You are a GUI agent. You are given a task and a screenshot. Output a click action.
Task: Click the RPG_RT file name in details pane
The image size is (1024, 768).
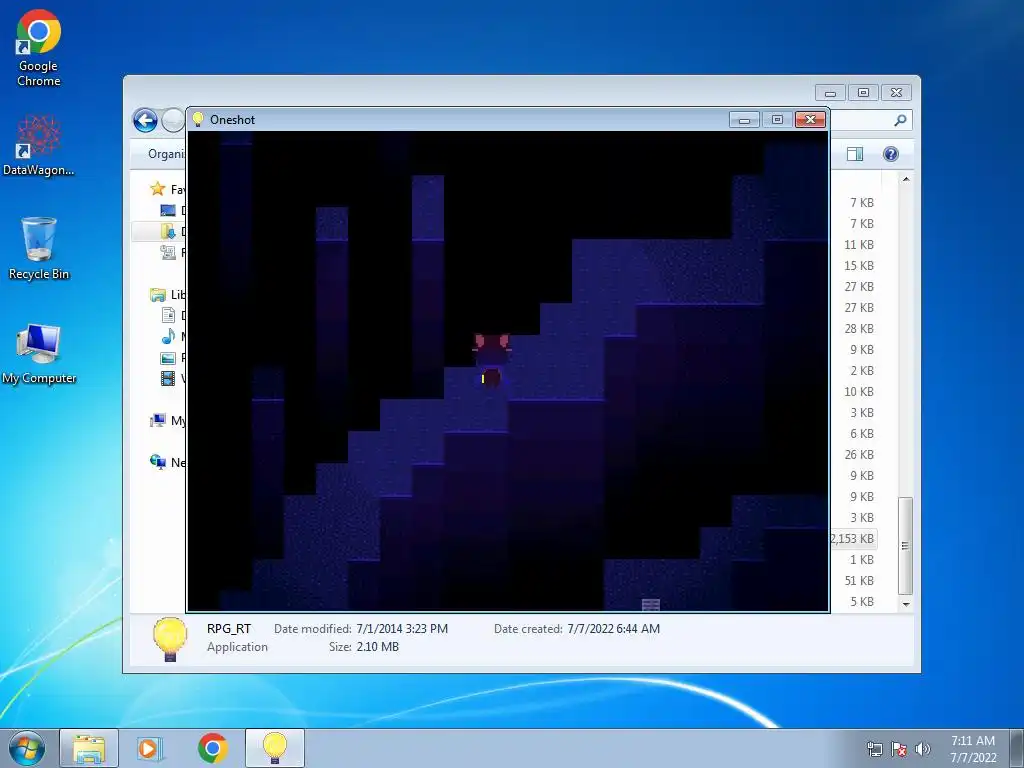[229, 629]
